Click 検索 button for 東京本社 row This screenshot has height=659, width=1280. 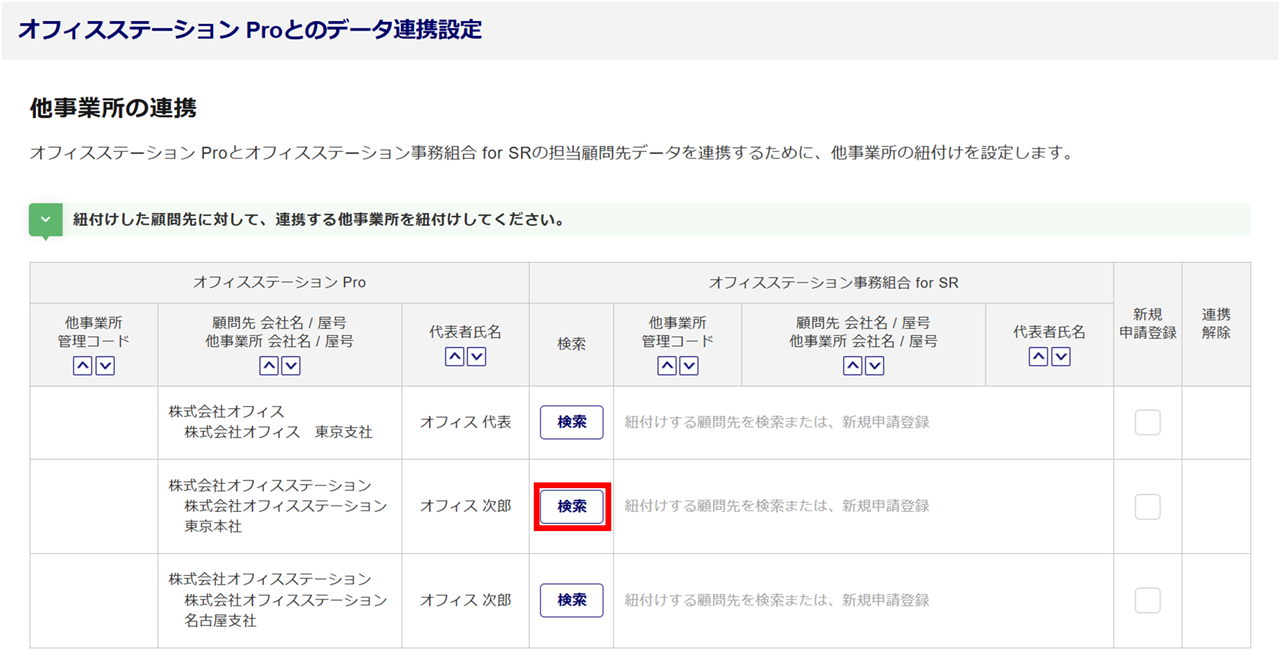[572, 506]
